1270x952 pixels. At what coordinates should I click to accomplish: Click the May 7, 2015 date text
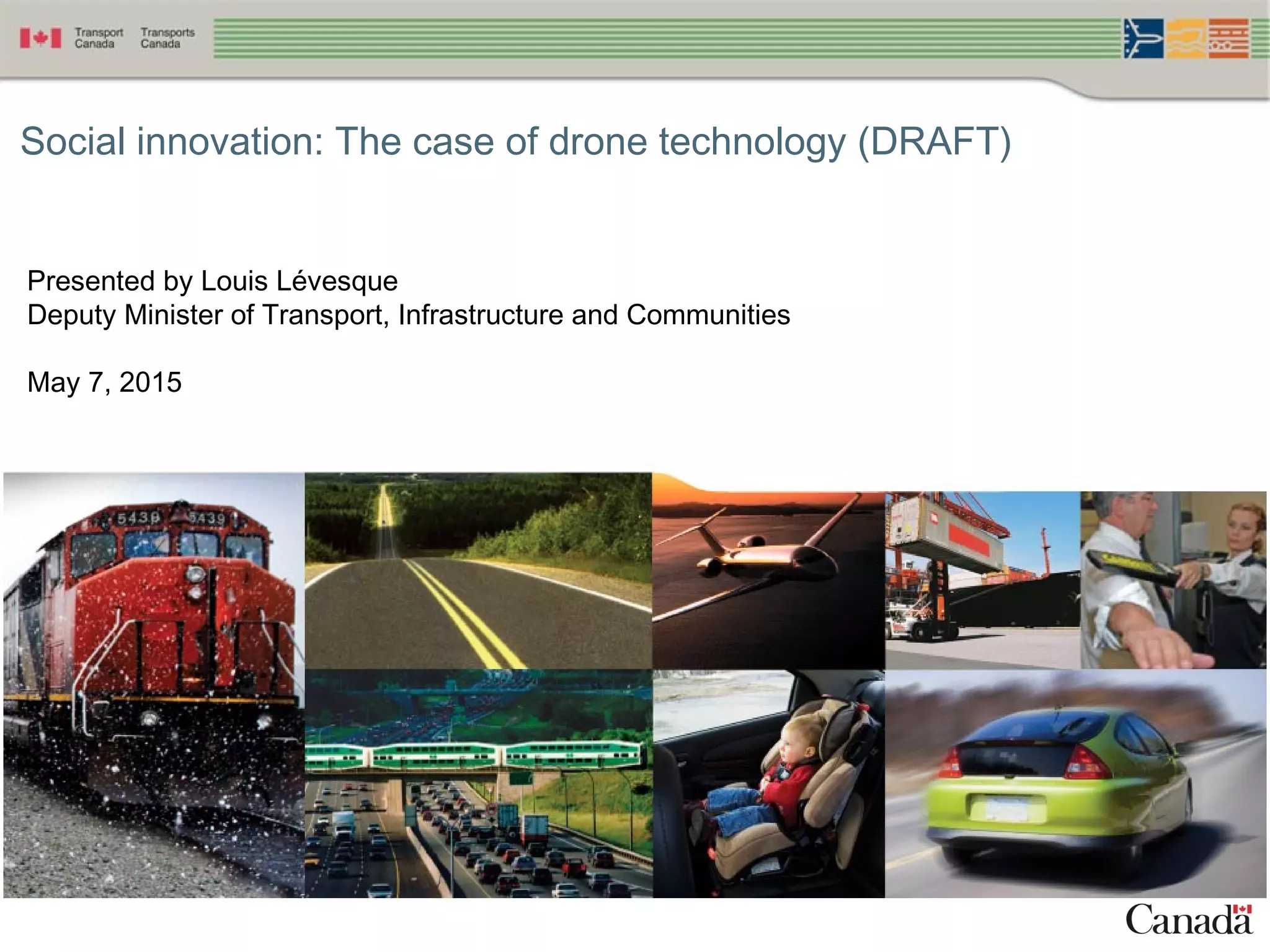click(x=104, y=382)
